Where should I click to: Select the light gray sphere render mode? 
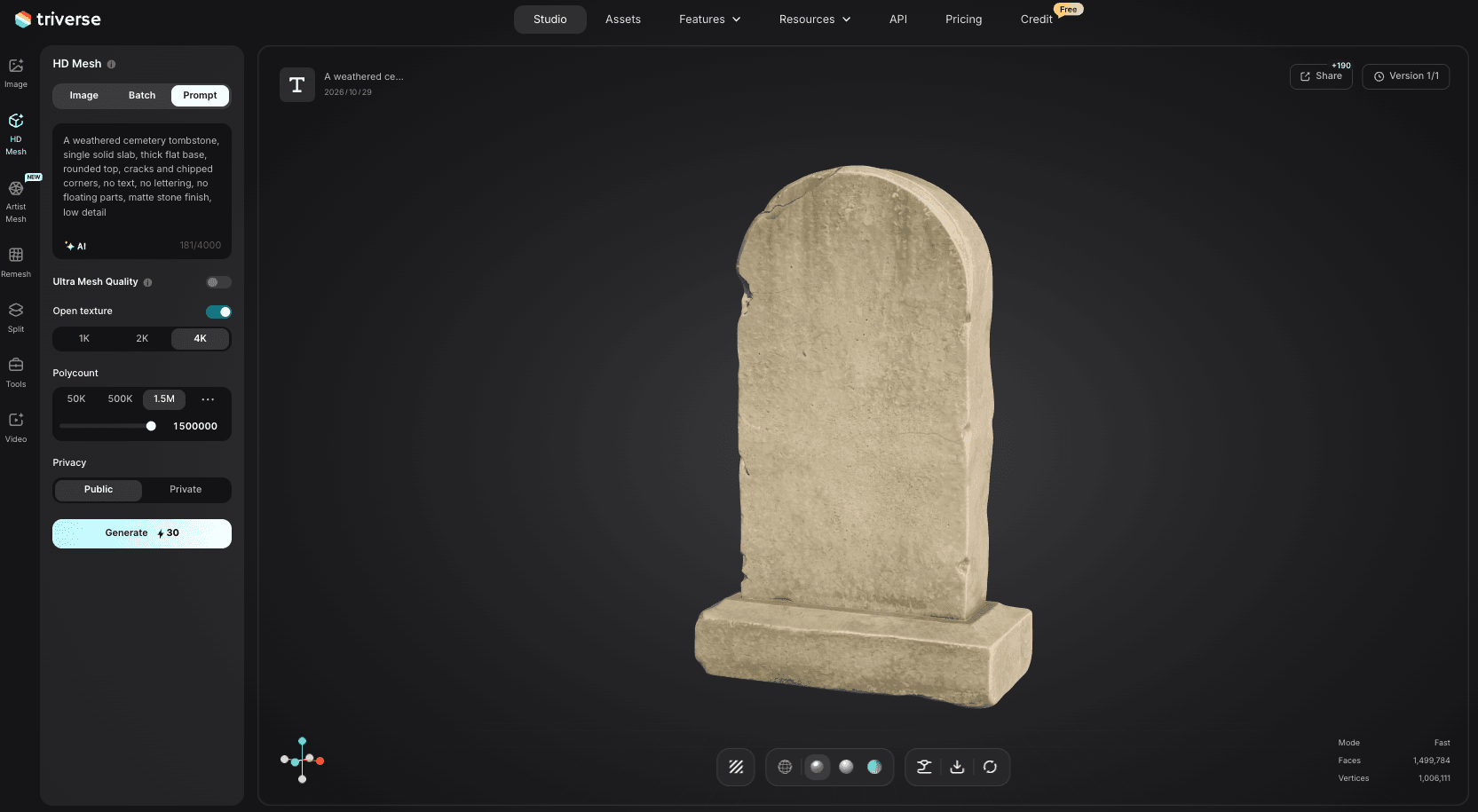846,767
